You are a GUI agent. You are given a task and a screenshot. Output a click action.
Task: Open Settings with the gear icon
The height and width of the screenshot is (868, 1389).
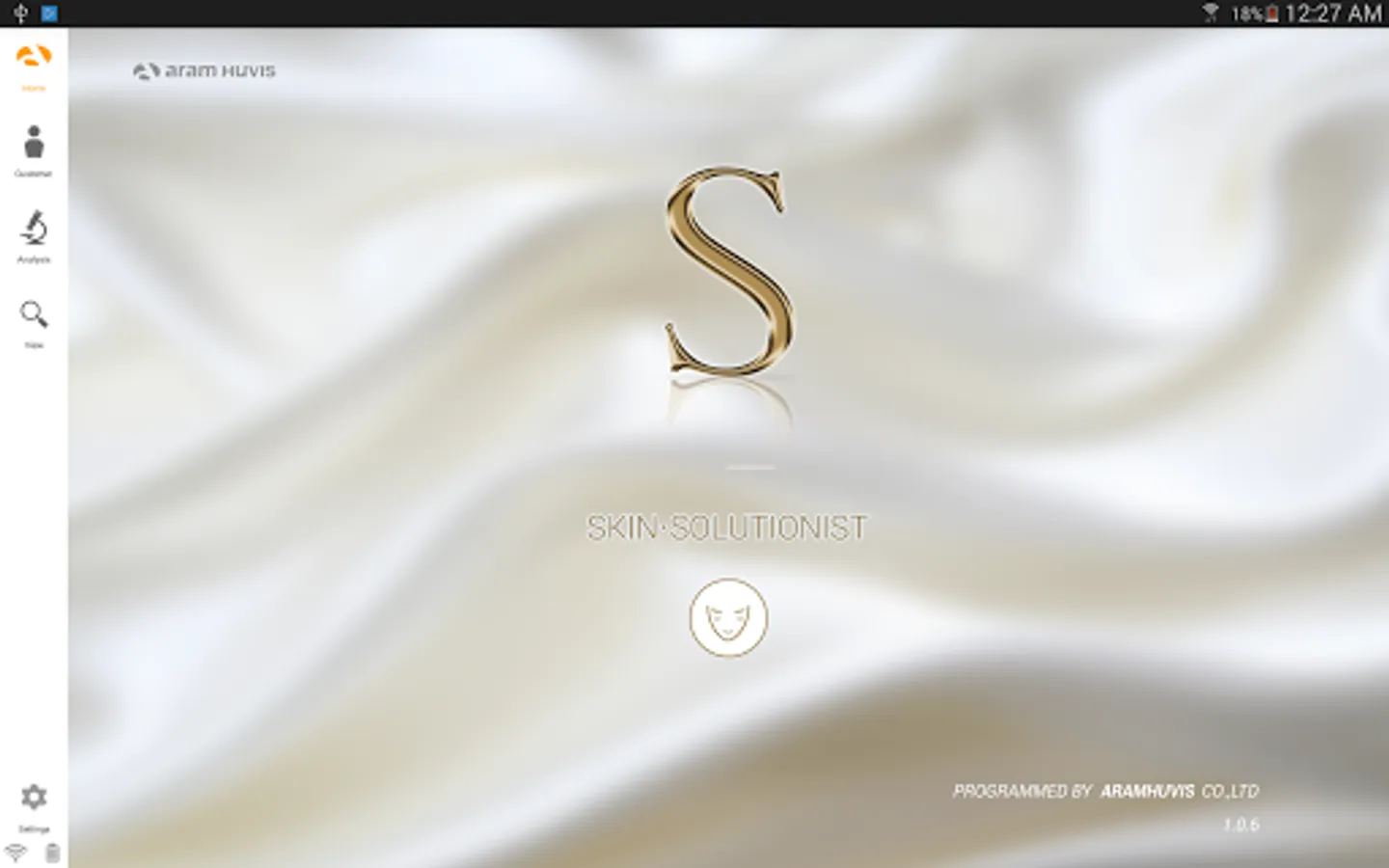34,807
